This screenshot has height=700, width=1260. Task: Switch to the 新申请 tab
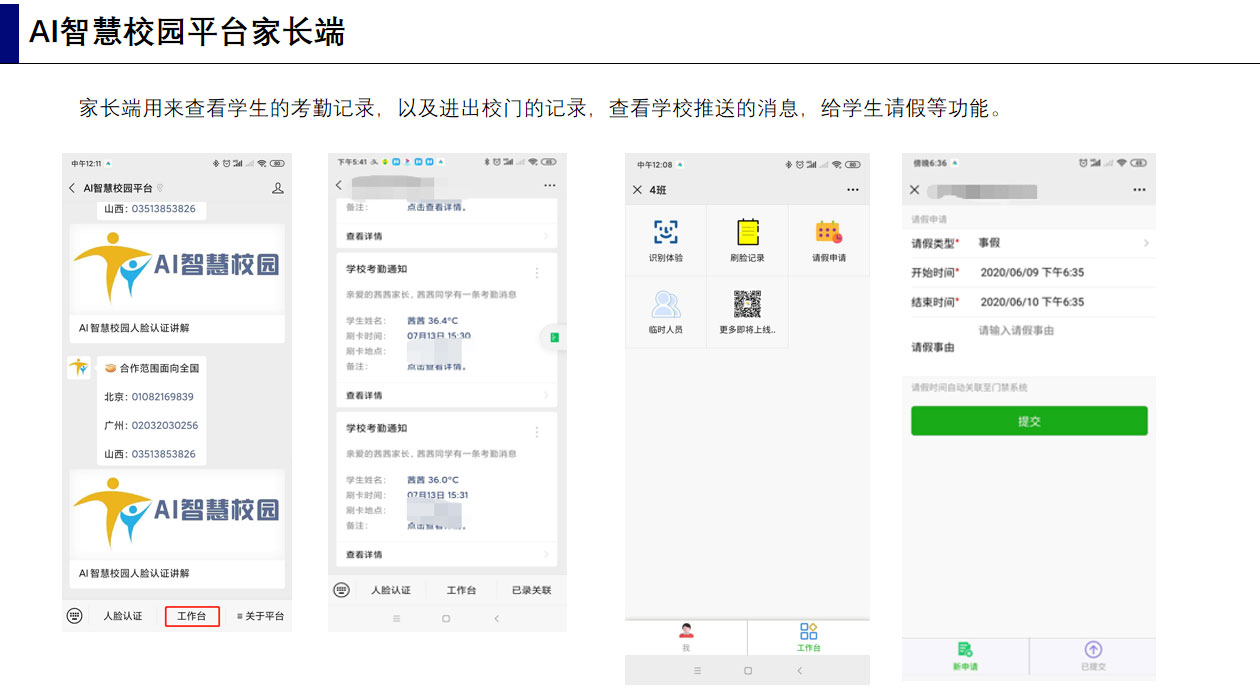[x=965, y=655]
